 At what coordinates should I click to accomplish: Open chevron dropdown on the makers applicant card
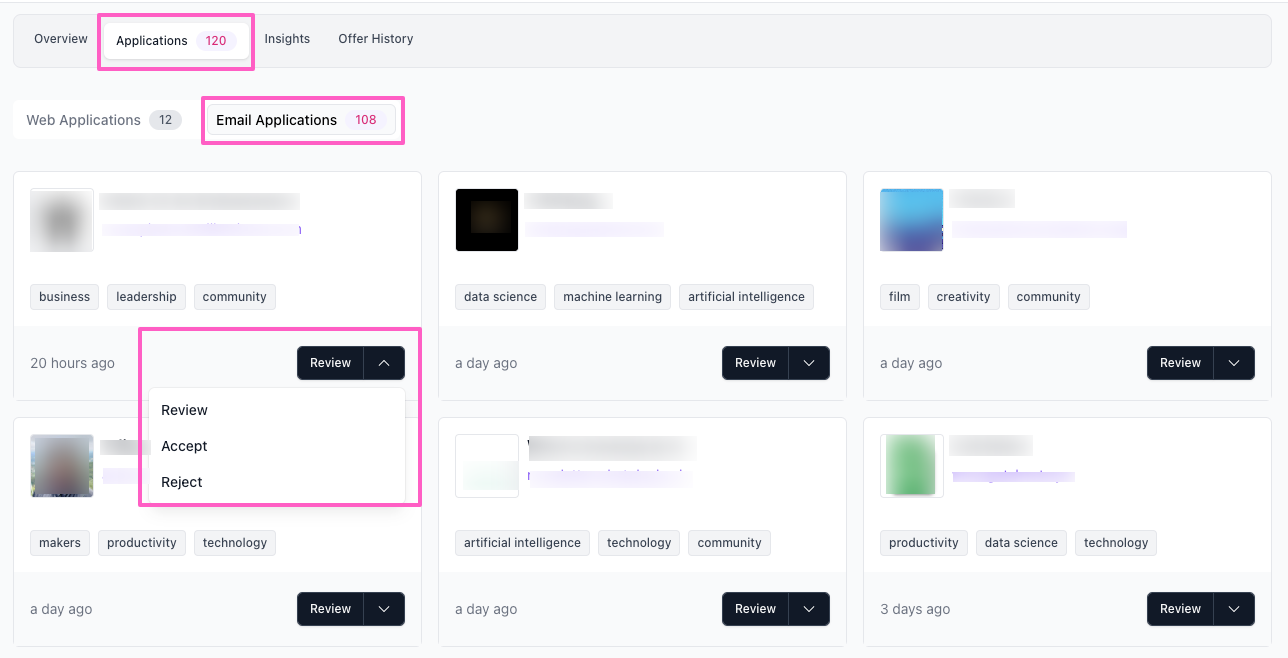[384, 609]
